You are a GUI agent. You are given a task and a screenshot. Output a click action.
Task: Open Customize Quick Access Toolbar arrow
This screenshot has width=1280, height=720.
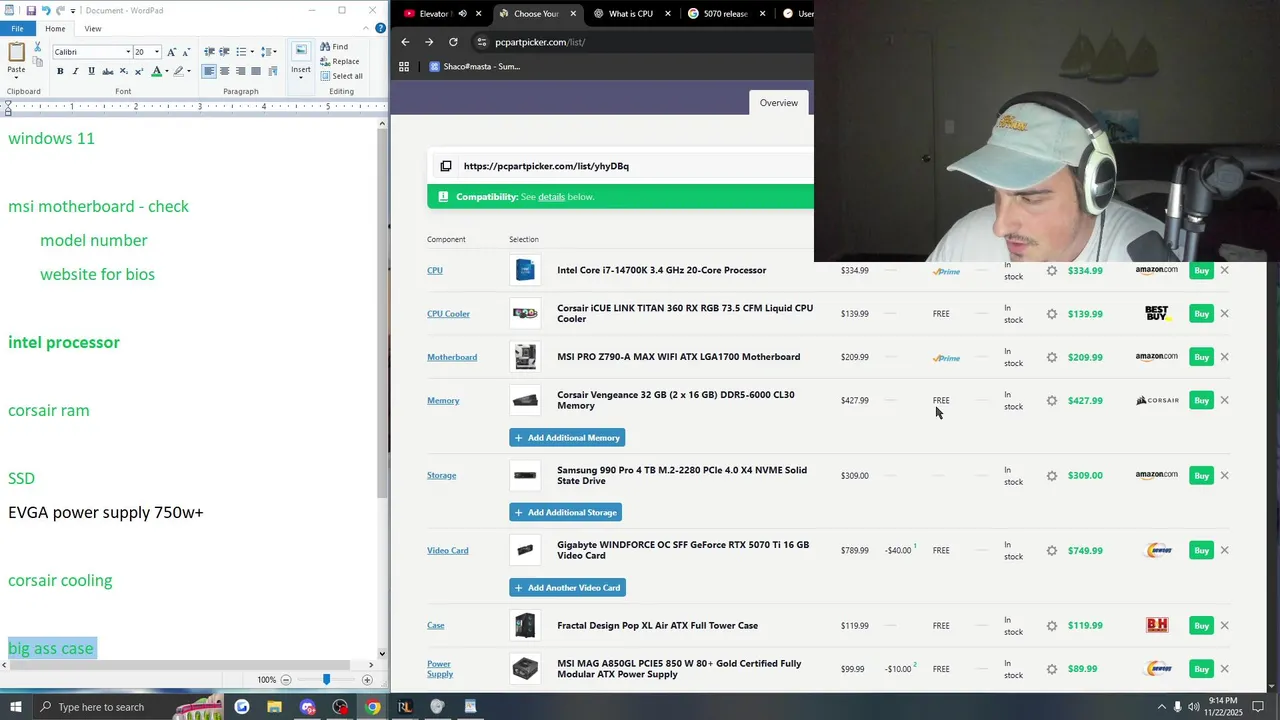[x=74, y=10]
